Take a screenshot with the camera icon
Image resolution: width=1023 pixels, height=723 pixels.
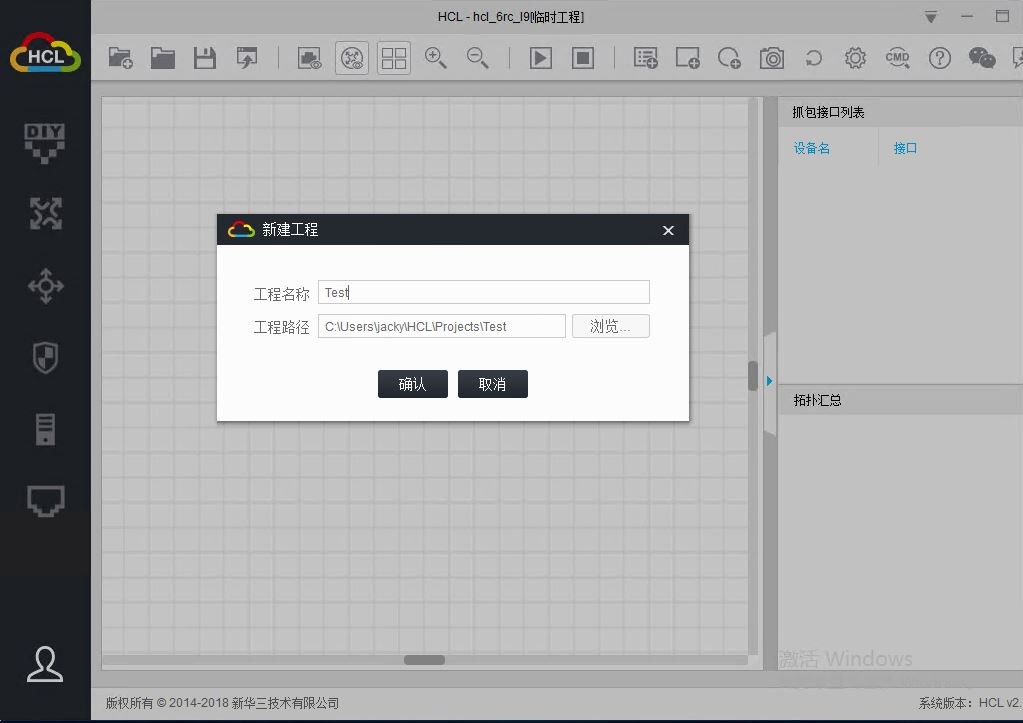772,58
